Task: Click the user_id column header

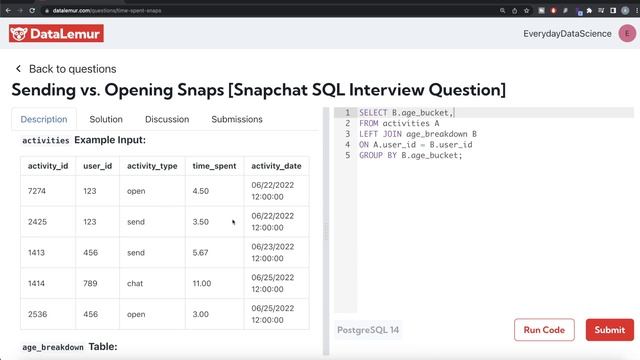Action: point(97,166)
